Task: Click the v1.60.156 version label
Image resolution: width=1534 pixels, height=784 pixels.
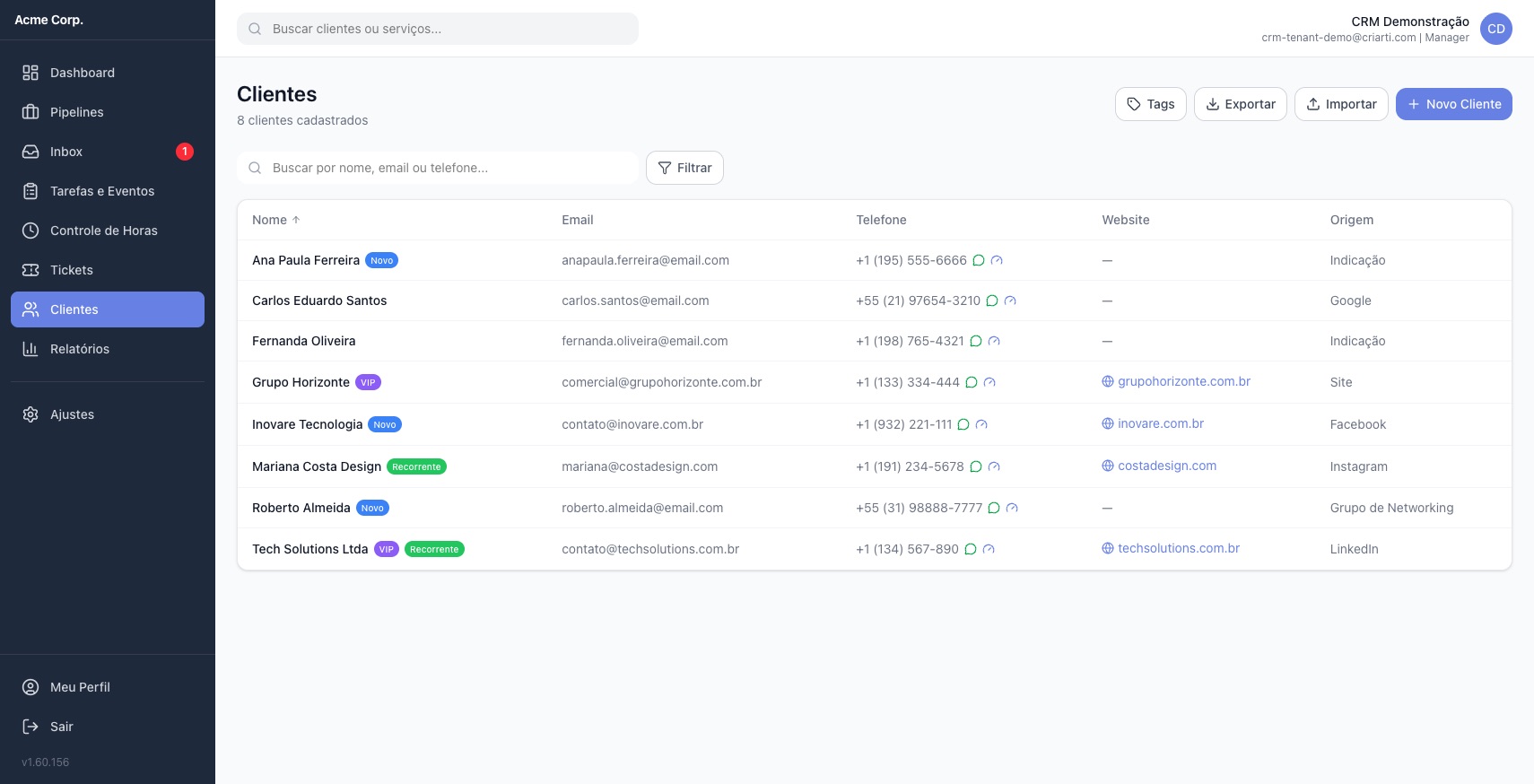Action: coord(45,762)
